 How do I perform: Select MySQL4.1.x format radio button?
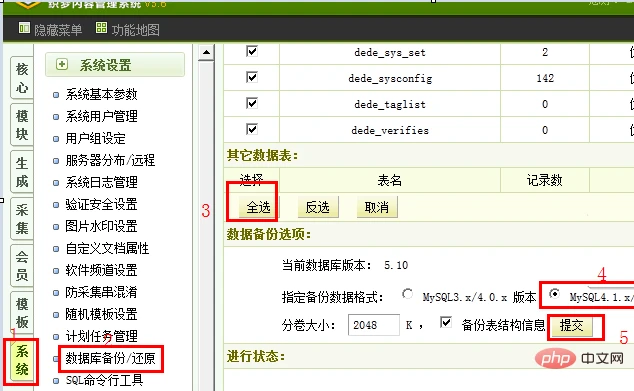pyautogui.click(x=555, y=294)
